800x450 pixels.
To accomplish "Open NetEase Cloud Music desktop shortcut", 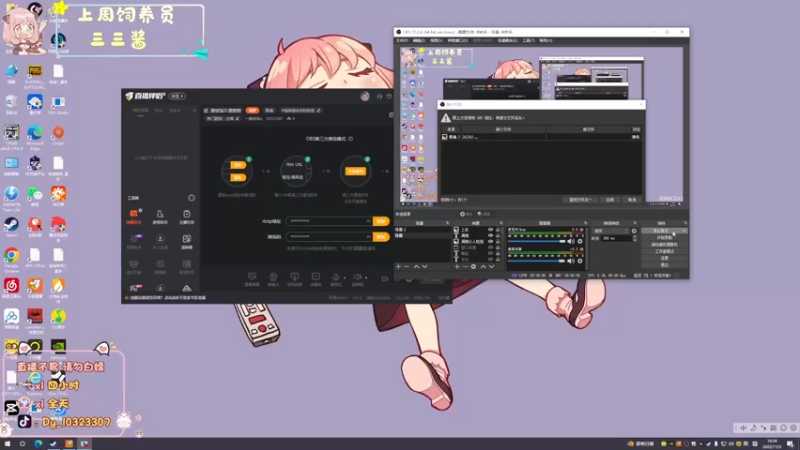I will pos(11,288).
